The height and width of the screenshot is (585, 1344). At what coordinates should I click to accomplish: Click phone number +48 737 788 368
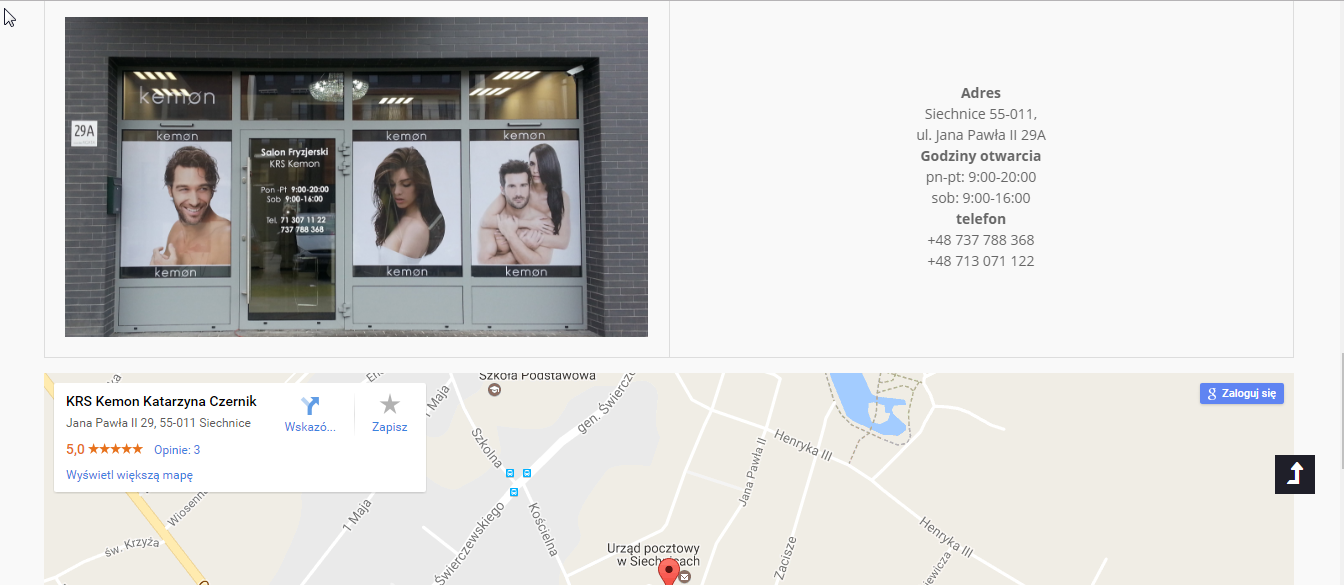pos(981,240)
